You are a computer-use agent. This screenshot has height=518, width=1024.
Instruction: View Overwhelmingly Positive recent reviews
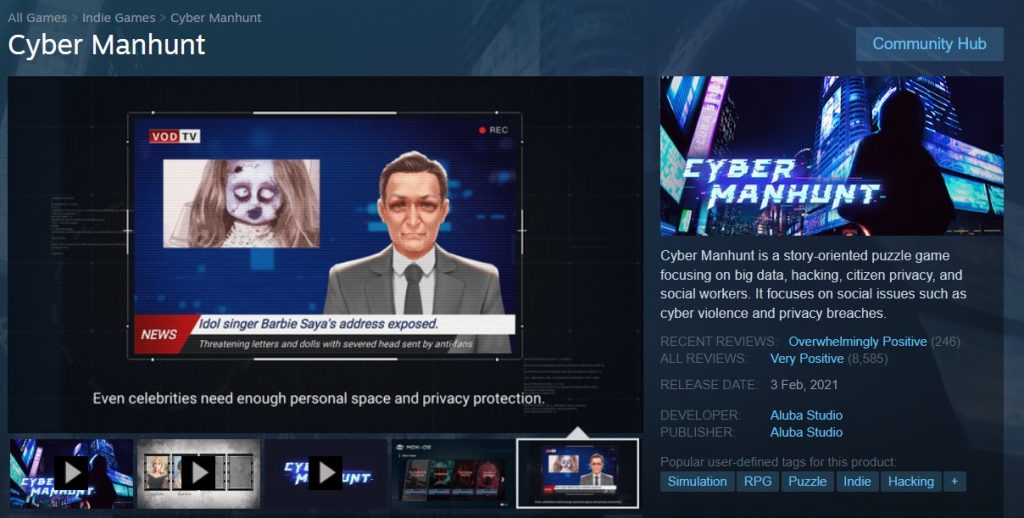coord(857,342)
